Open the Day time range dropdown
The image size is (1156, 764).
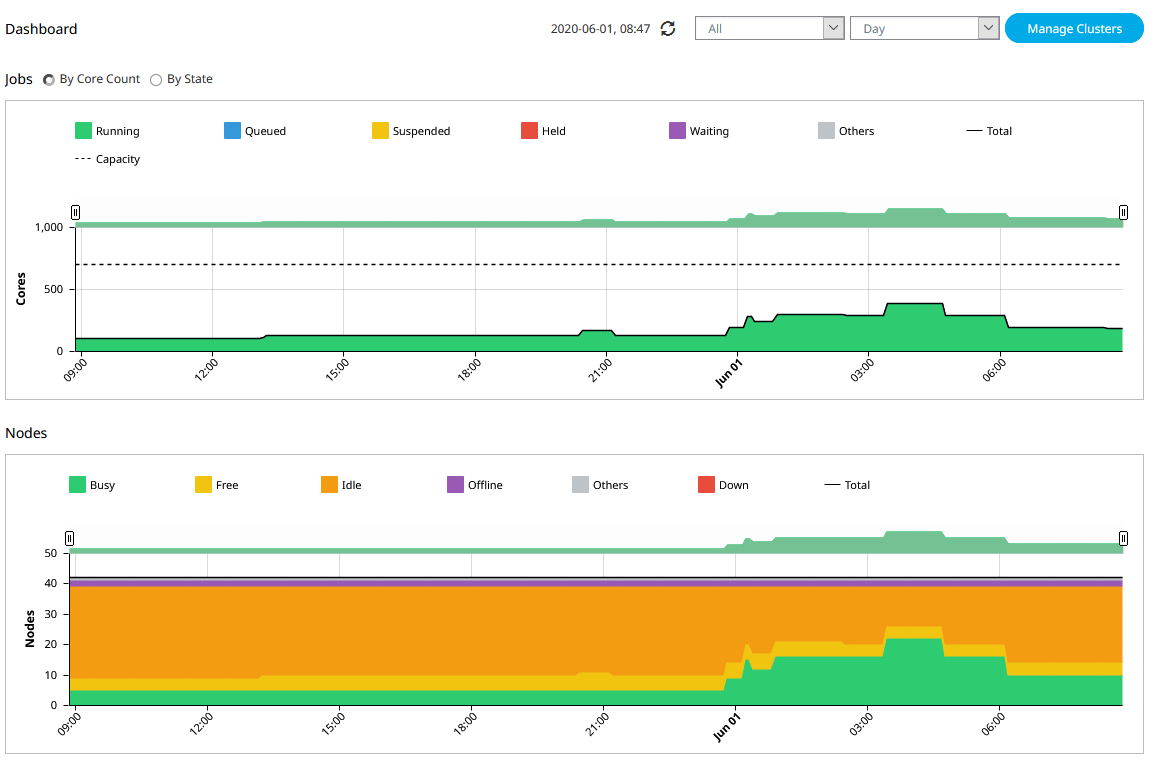tap(924, 29)
